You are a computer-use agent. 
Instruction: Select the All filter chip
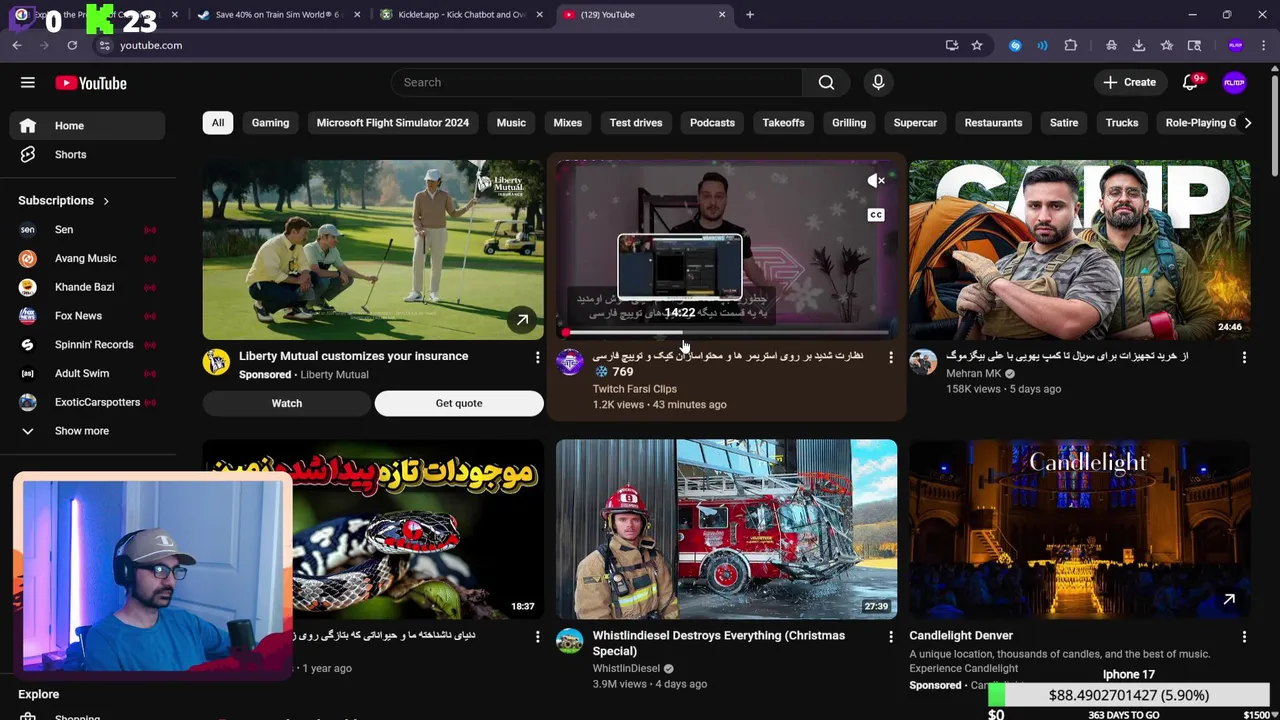tap(218, 123)
